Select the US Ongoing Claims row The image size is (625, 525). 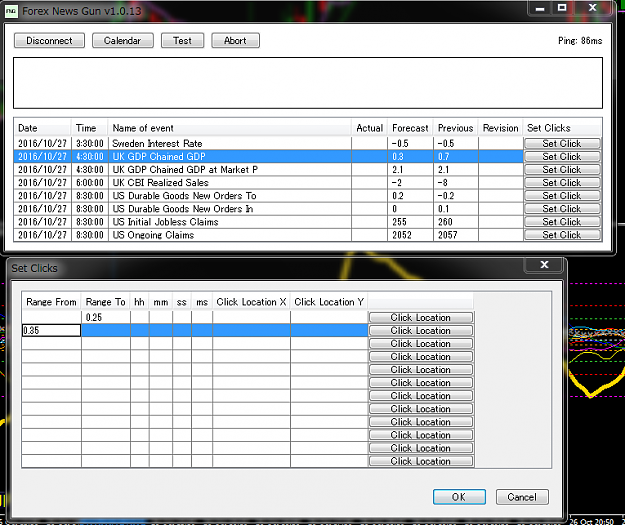(268, 235)
